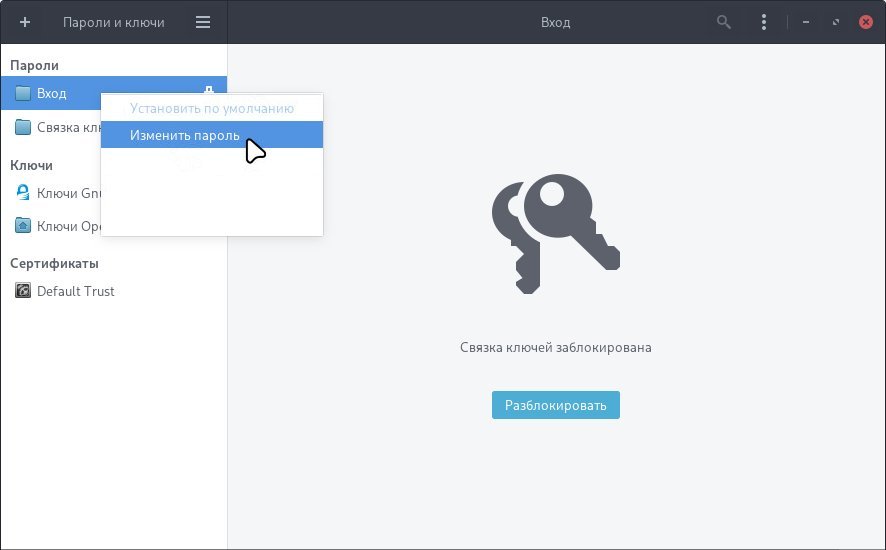This screenshot has height=550, width=886.
Task: Click the lock icon on the Вход row
Action: point(209,89)
